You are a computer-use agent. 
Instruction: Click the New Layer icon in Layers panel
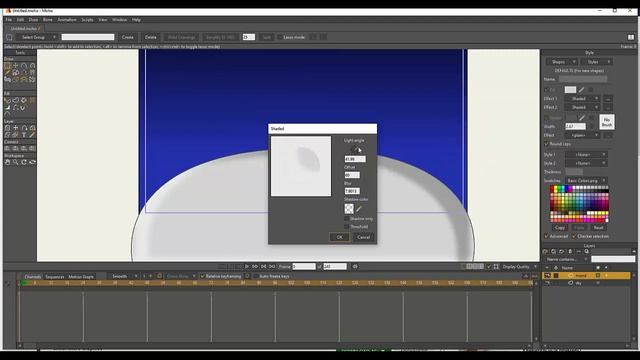point(545,251)
